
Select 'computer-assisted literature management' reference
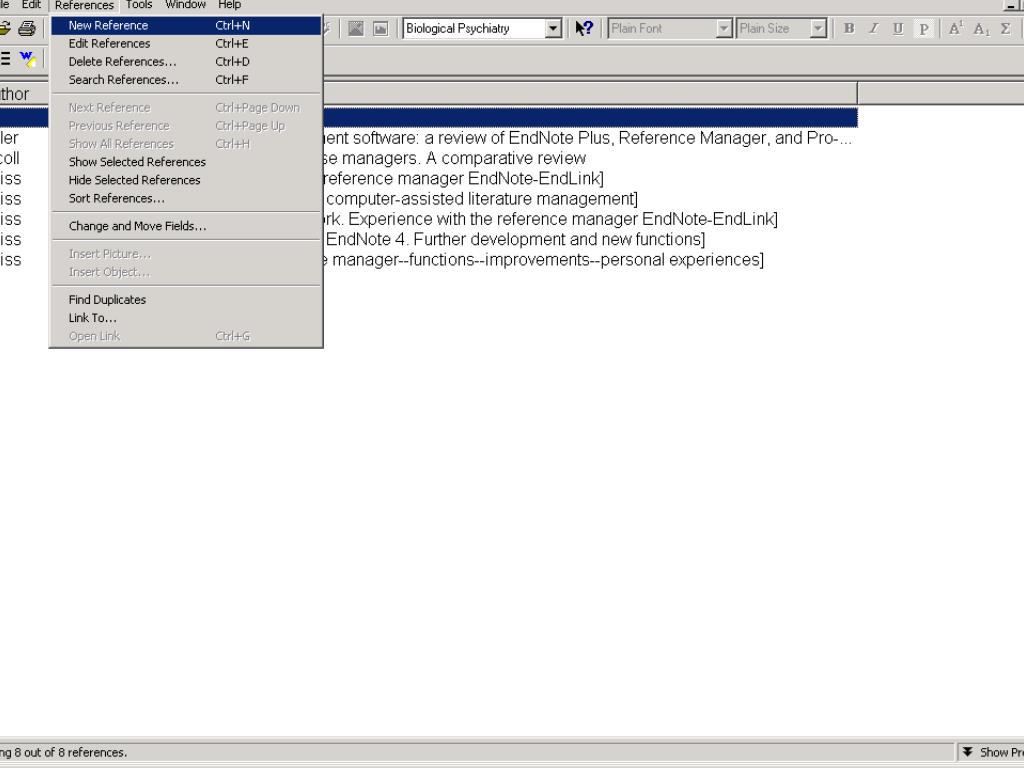481,199
